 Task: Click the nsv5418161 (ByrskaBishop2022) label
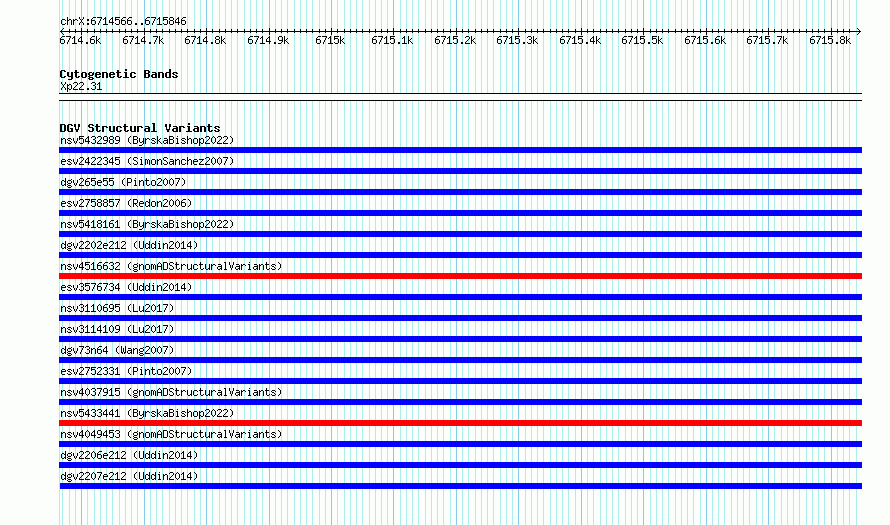coord(147,224)
